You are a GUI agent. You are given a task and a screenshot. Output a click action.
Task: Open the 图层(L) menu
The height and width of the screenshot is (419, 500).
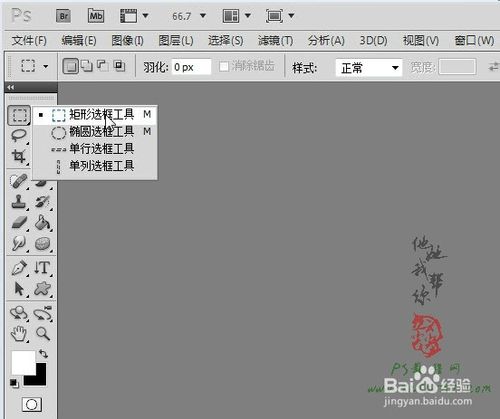pos(176,41)
